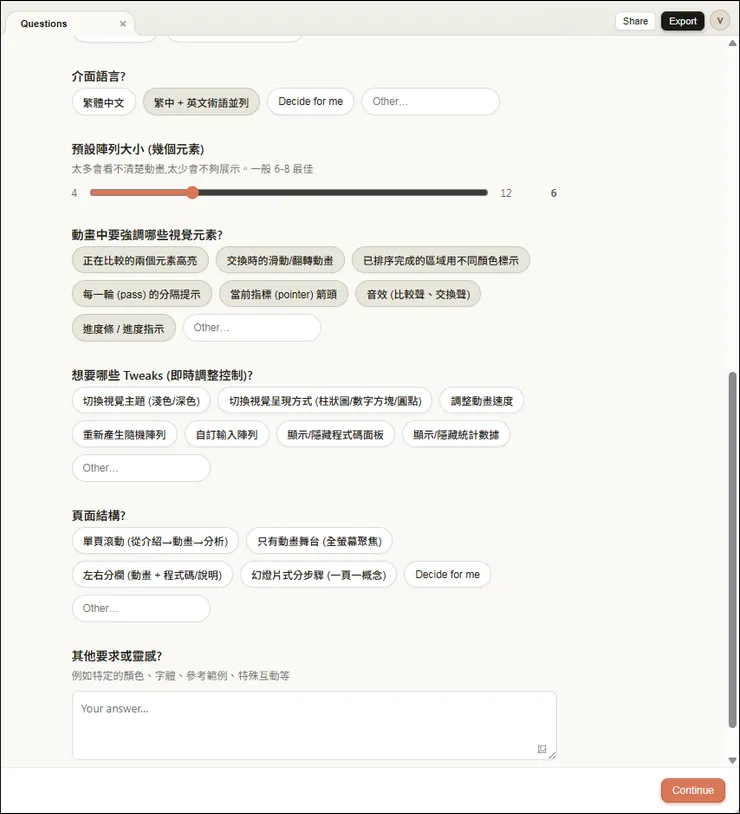Click Other field under 視覺元素 question

pyautogui.click(x=252, y=328)
